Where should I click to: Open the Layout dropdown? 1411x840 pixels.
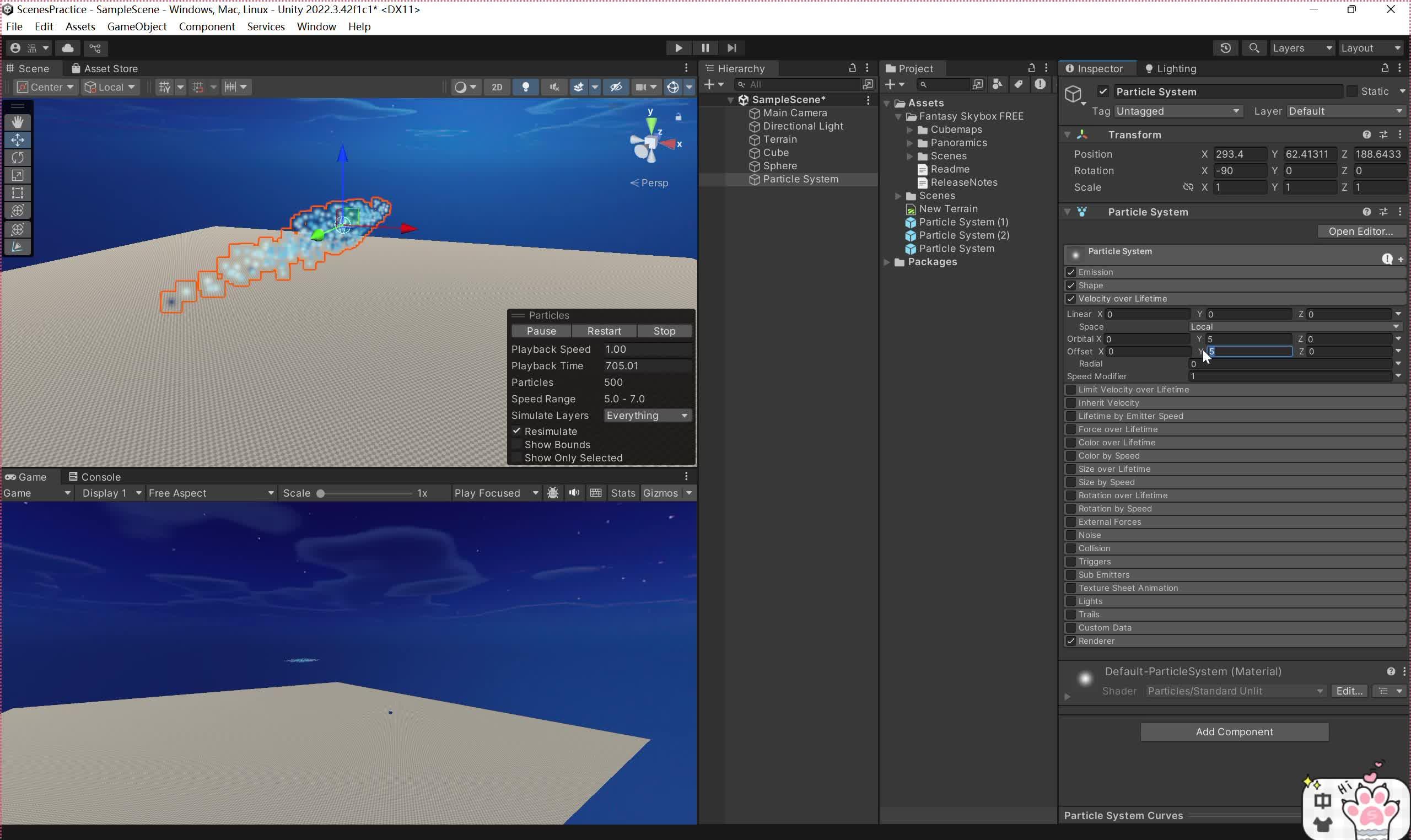point(1370,48)
